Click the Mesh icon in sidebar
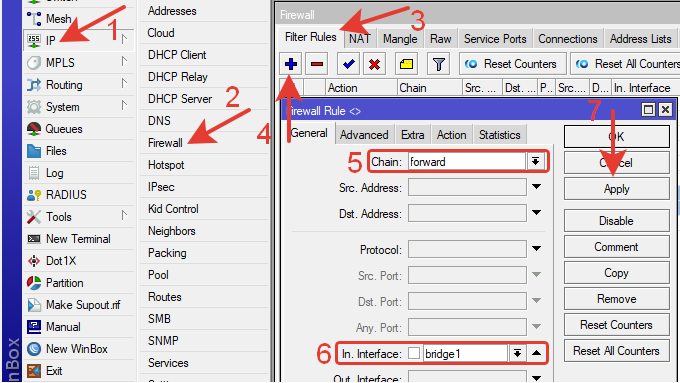Image resolution: width=680 pixels, height=383 pixels. (x=34, y=19)
